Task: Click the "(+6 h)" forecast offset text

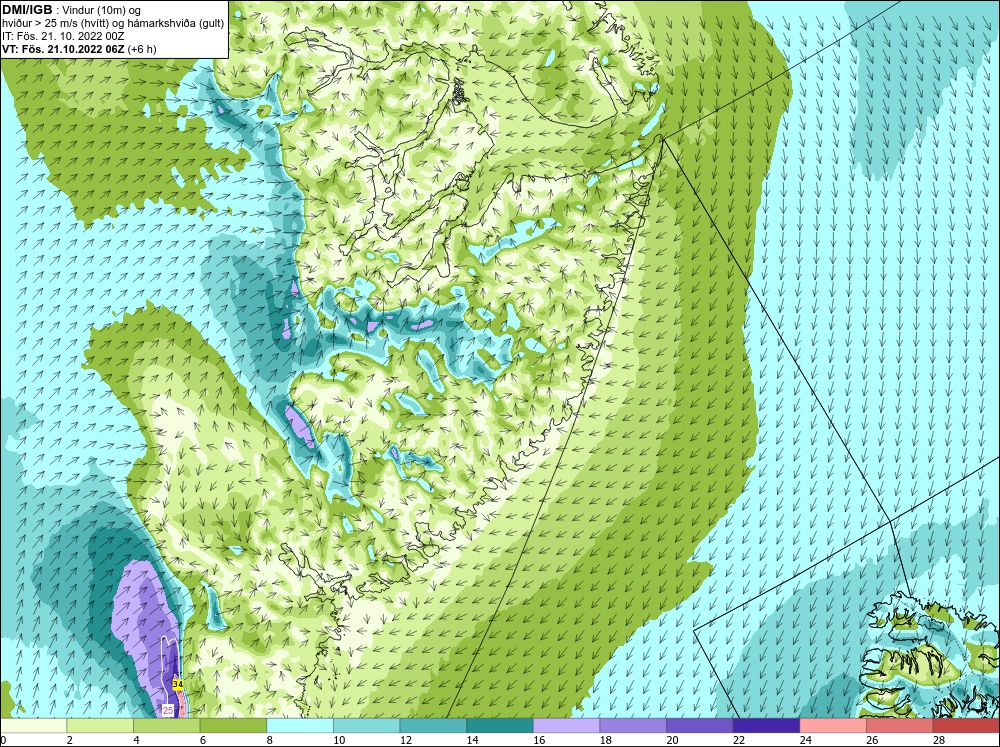Action: coord(142,49)
